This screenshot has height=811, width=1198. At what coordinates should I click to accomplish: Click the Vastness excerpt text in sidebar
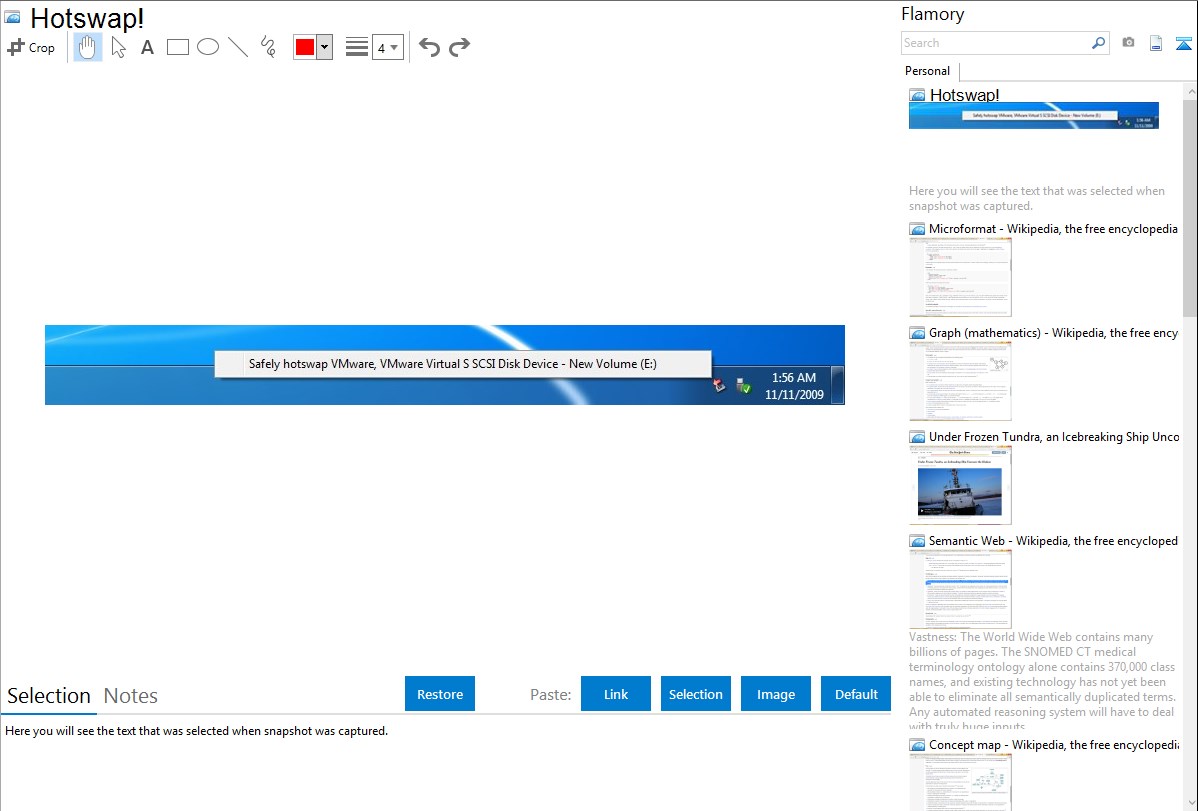tap(1042, 681)
